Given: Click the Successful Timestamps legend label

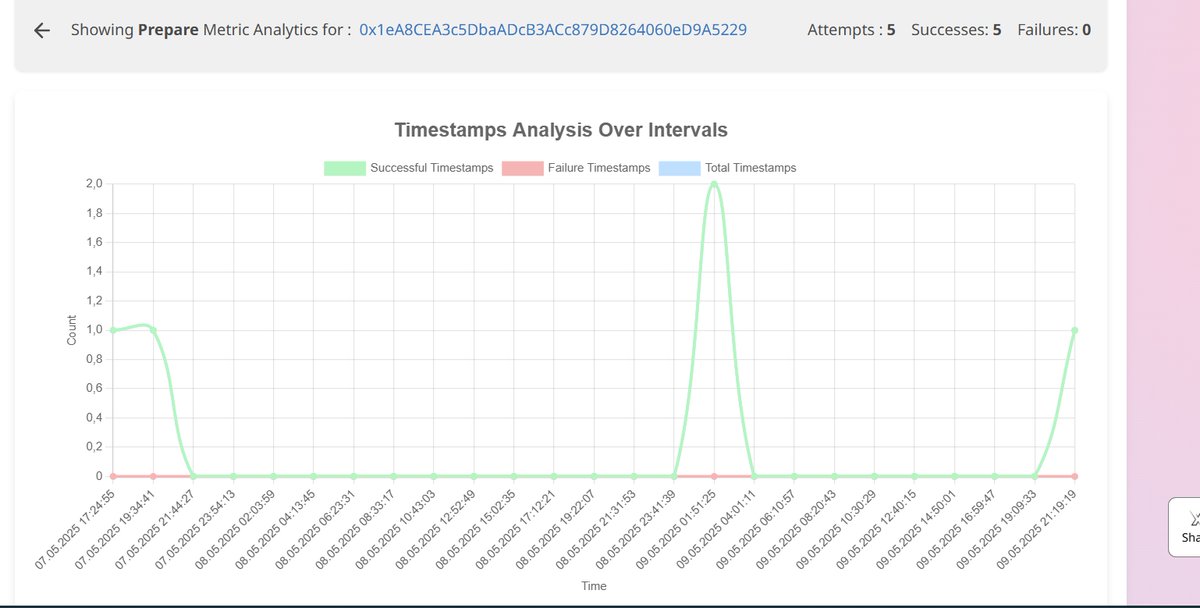Looking at the screenshot, I should 431,168.
